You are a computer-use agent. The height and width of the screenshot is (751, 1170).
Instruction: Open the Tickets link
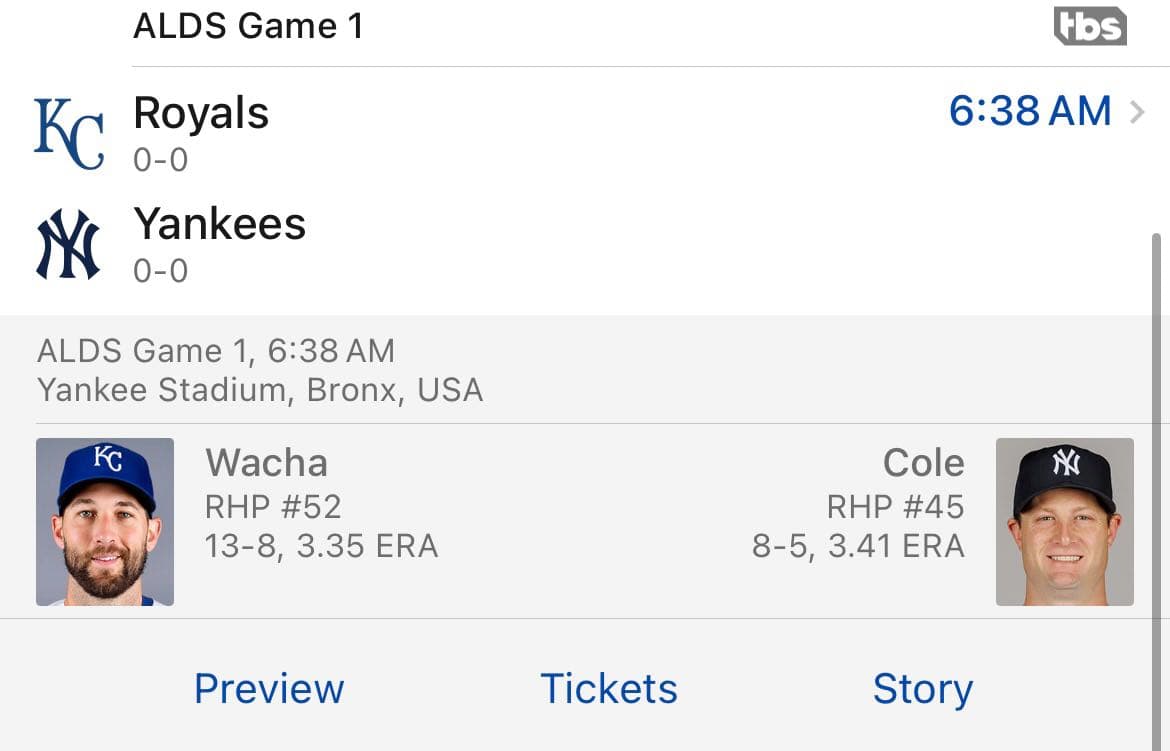[608, 689]
